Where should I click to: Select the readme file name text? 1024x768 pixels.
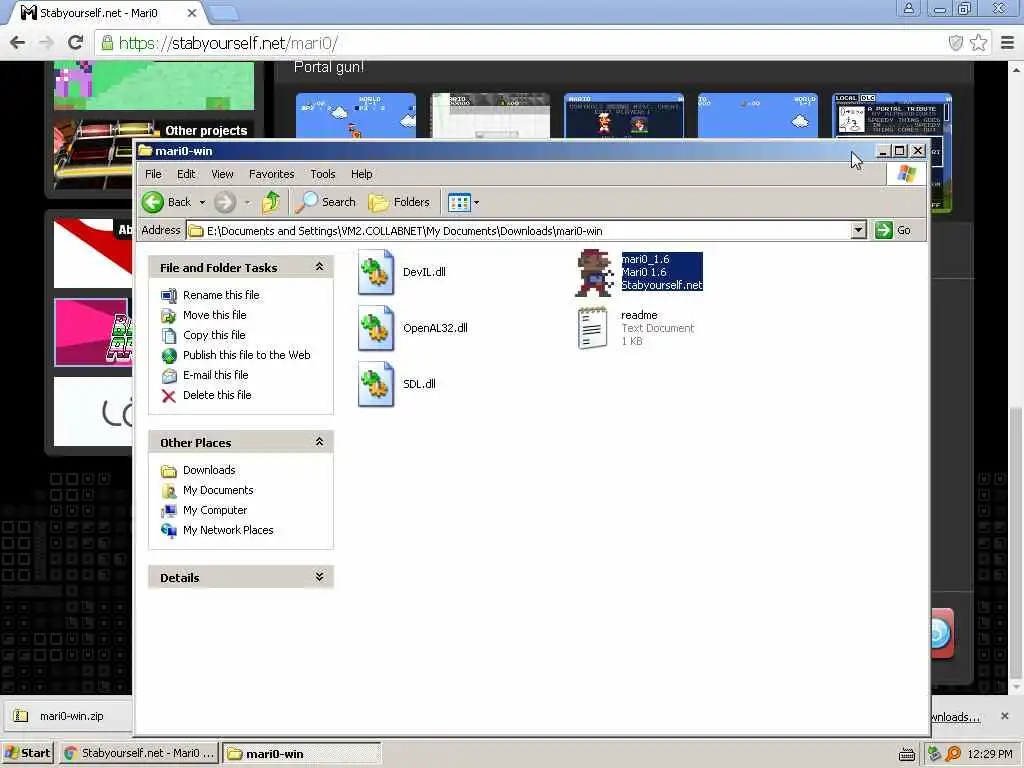tap(639, 315)
